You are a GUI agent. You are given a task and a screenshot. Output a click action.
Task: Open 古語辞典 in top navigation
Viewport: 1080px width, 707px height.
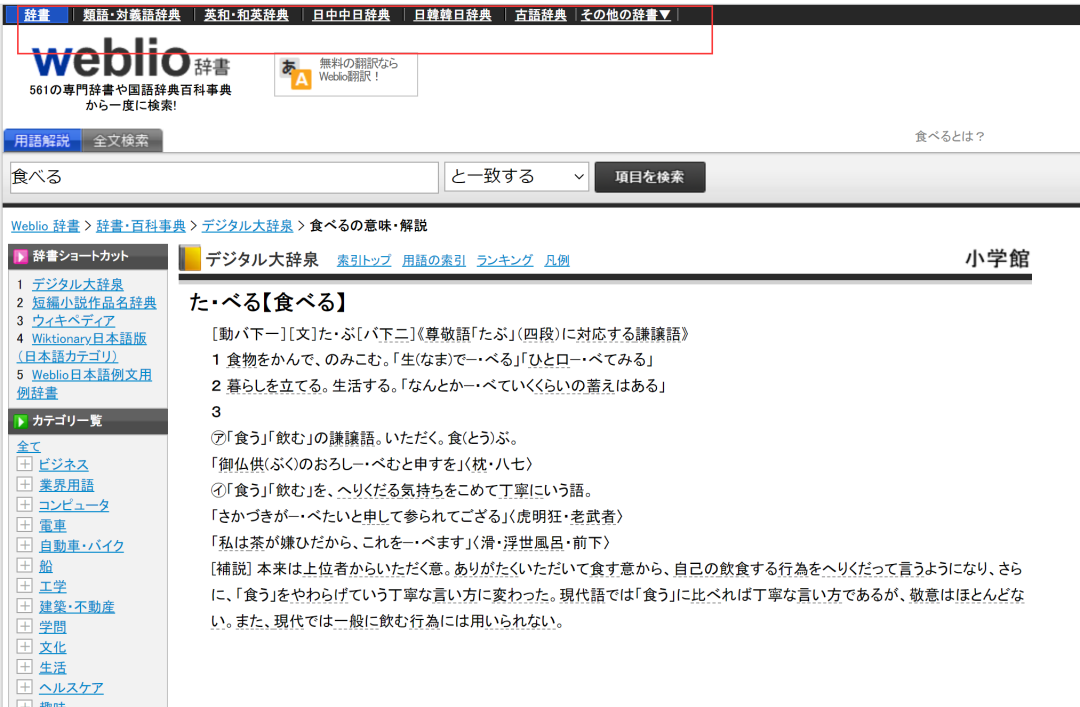click(x=541, y=14)
